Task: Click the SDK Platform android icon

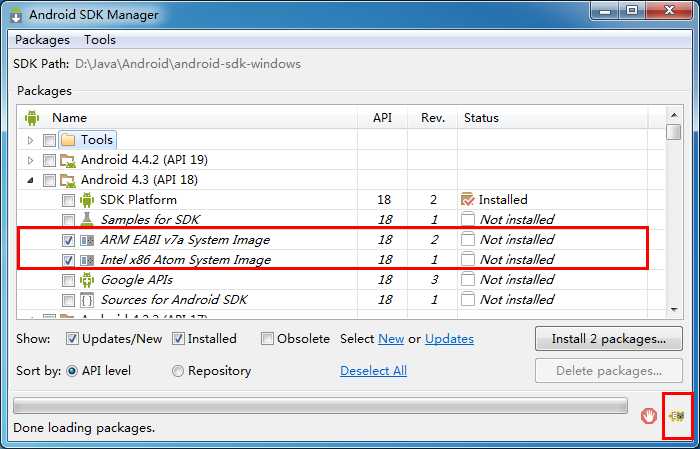Action: tap(87, 200)
